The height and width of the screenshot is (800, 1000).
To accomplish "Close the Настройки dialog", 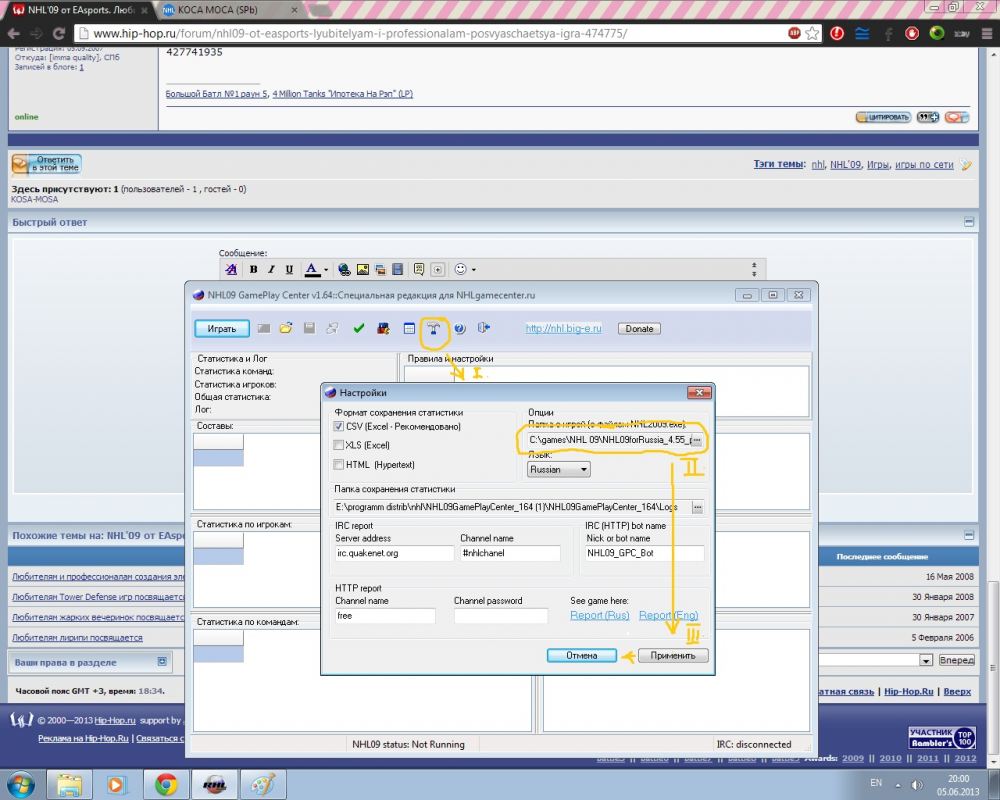I will pyautogui.click(x=699, y=392).
